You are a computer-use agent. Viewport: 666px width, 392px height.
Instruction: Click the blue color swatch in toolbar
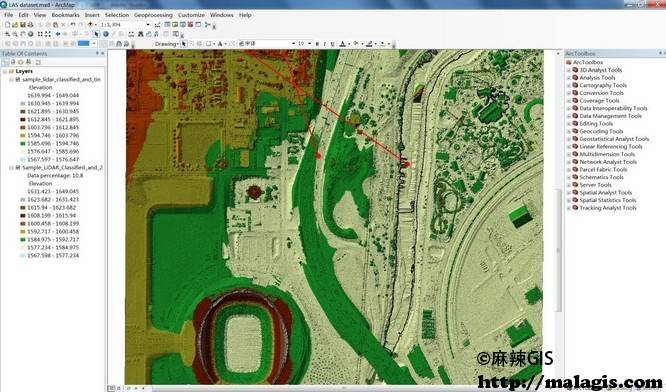84,43
